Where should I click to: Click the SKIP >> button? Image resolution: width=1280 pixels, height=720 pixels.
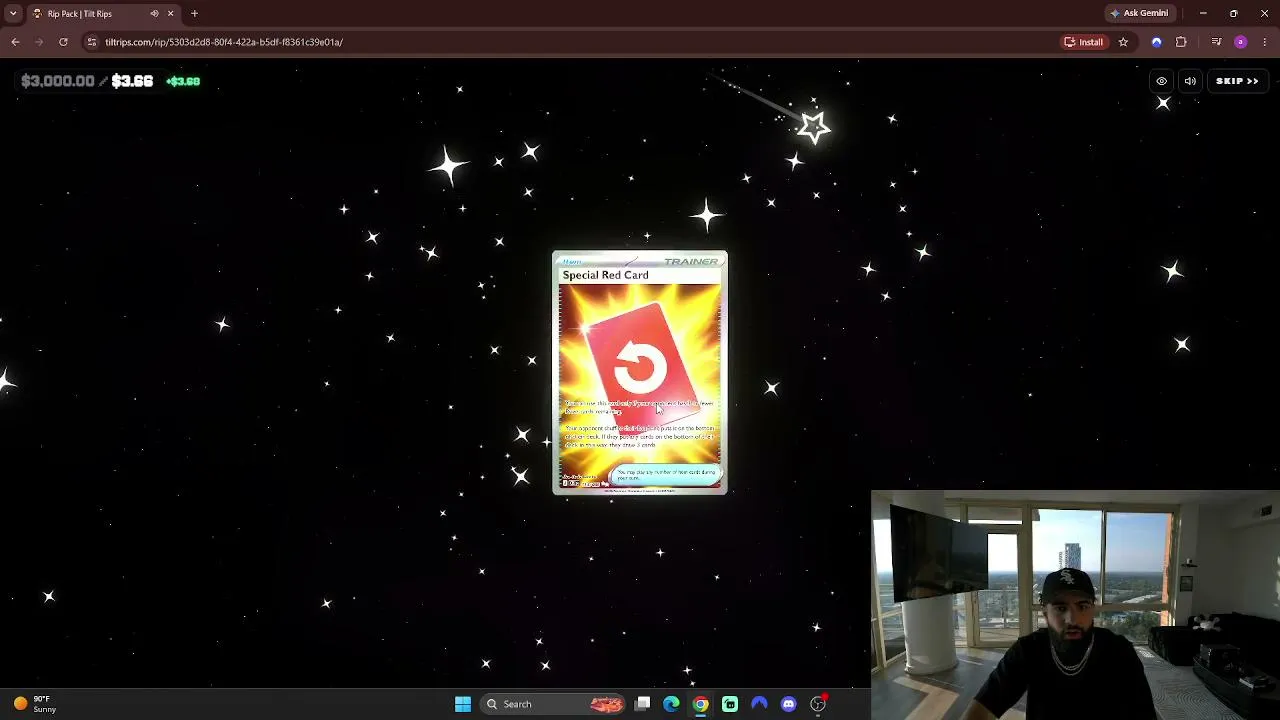[x=1237, y=81]
